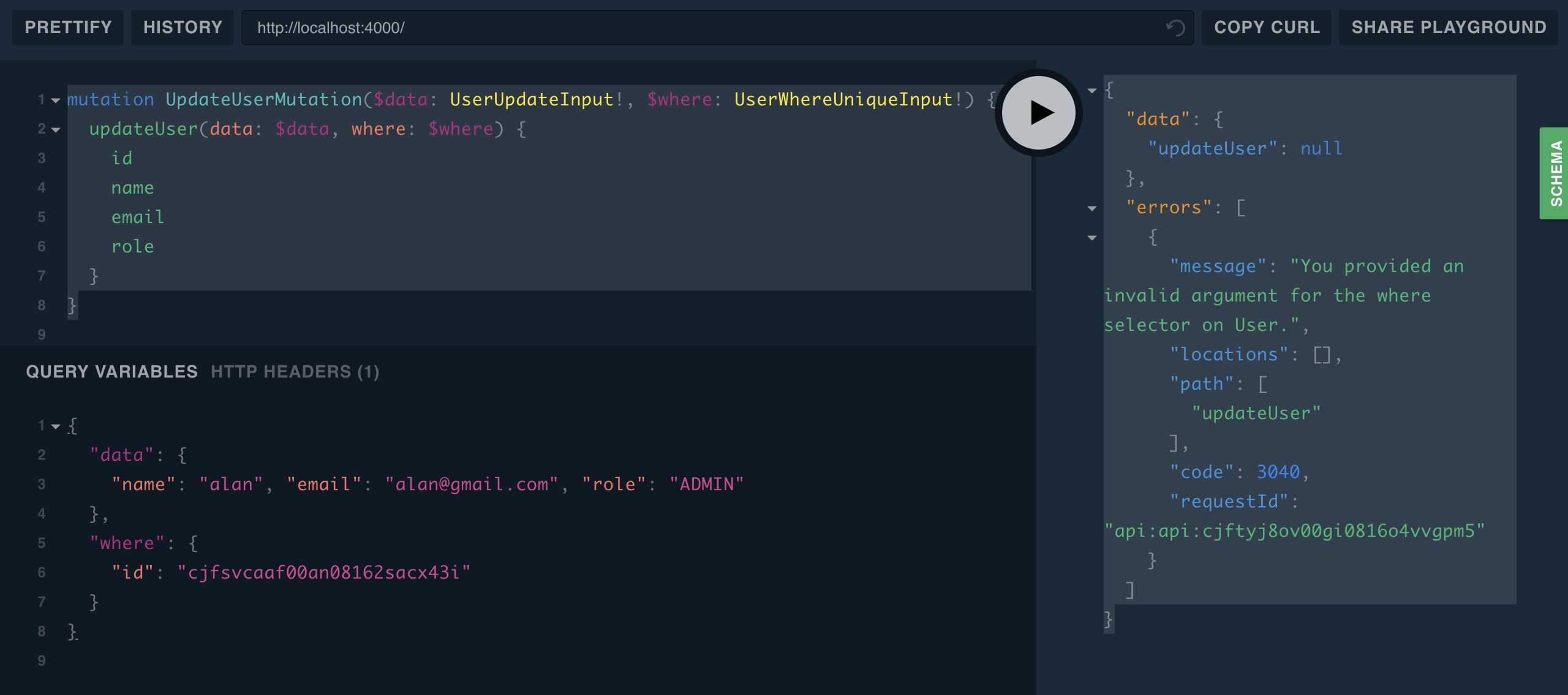
Task: Click the role field in query editor
Action: point(132,246)
